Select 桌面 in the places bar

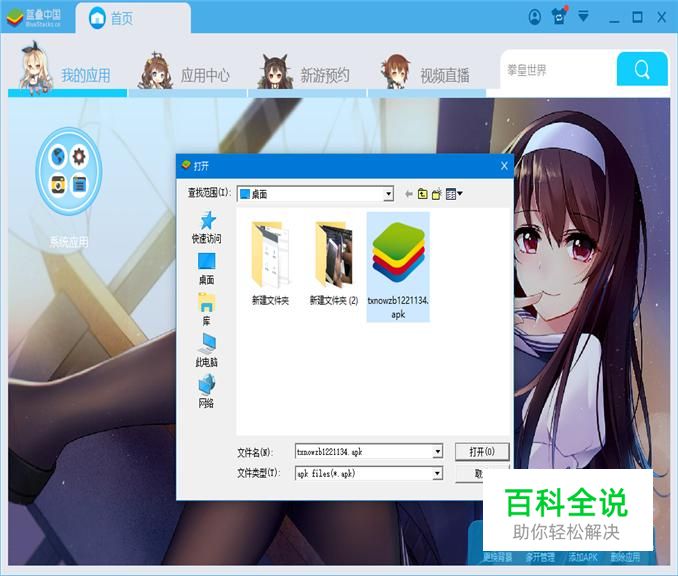[x=207, y=269]
